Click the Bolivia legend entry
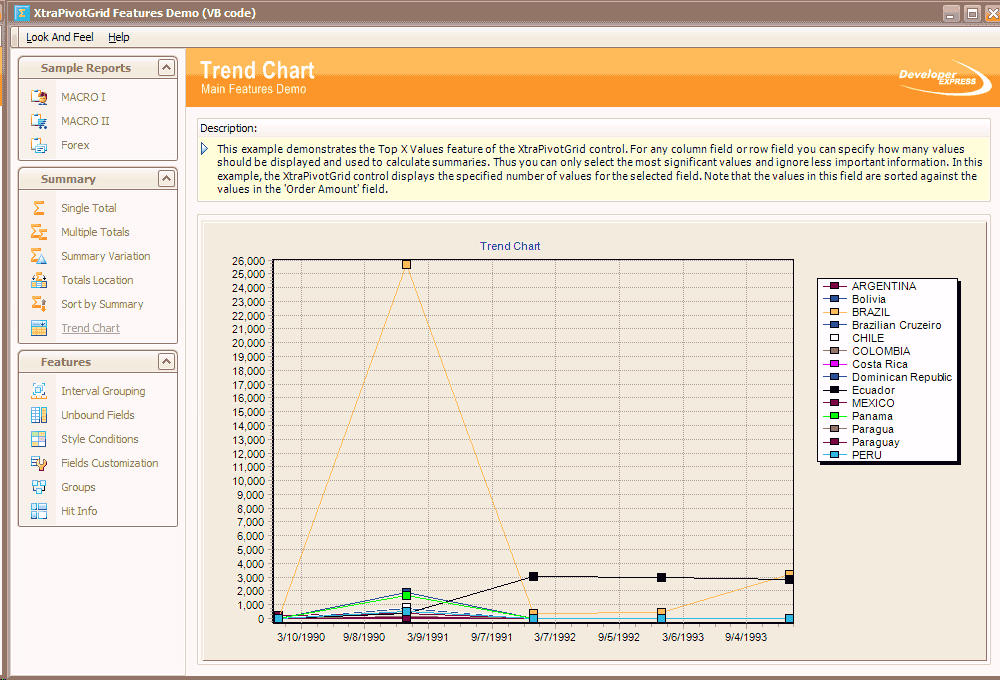Image resolution: width=1000 pixels, height=680 pixels. pos(869,299)
